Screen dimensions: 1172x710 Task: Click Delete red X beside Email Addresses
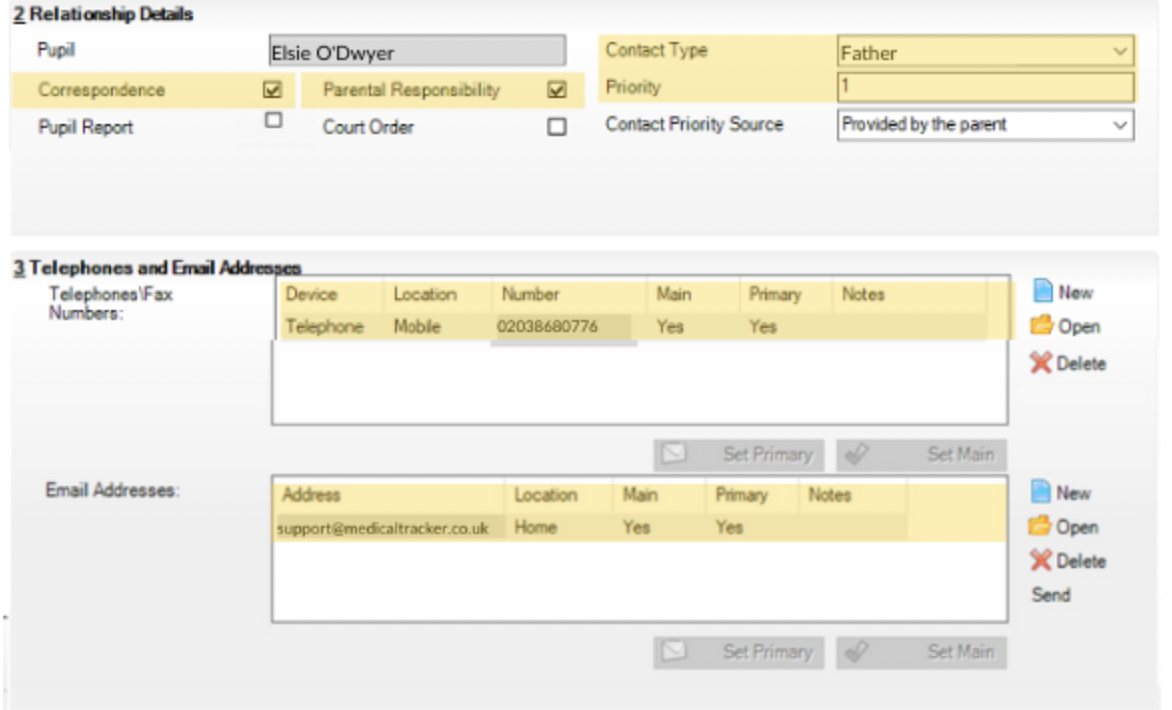(1042, 561)
